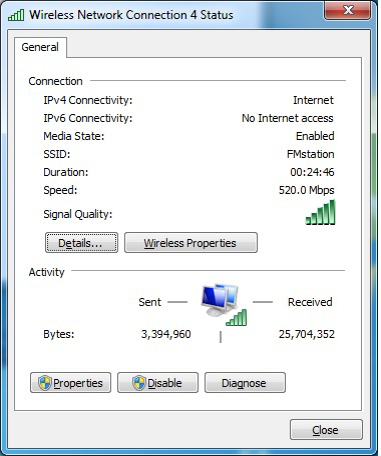Click the Signal Quality green bars indicator
The width and height of the screenshot is (381, 456).
320,212
